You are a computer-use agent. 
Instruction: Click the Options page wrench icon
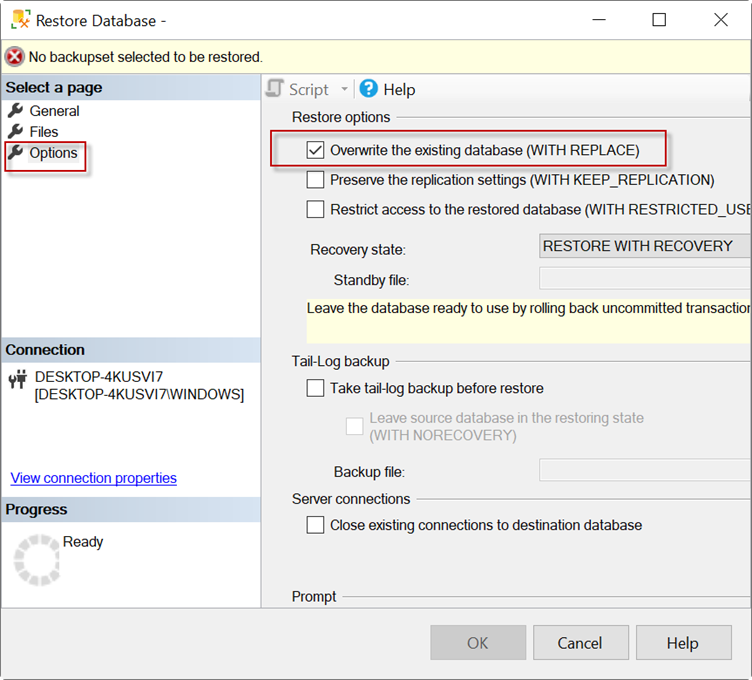pos(16,153)
